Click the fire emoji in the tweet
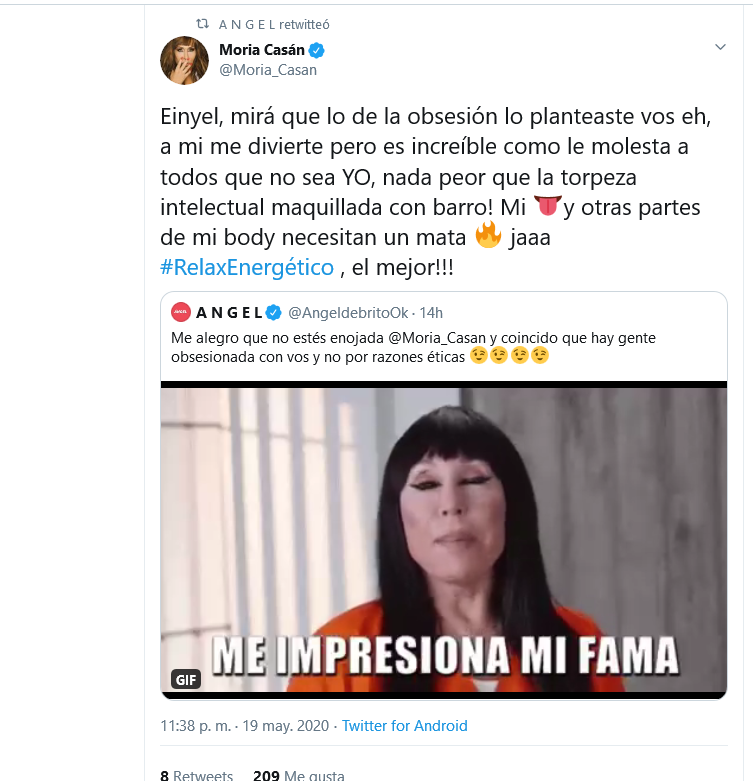753x781 pixels. (488, 236)
